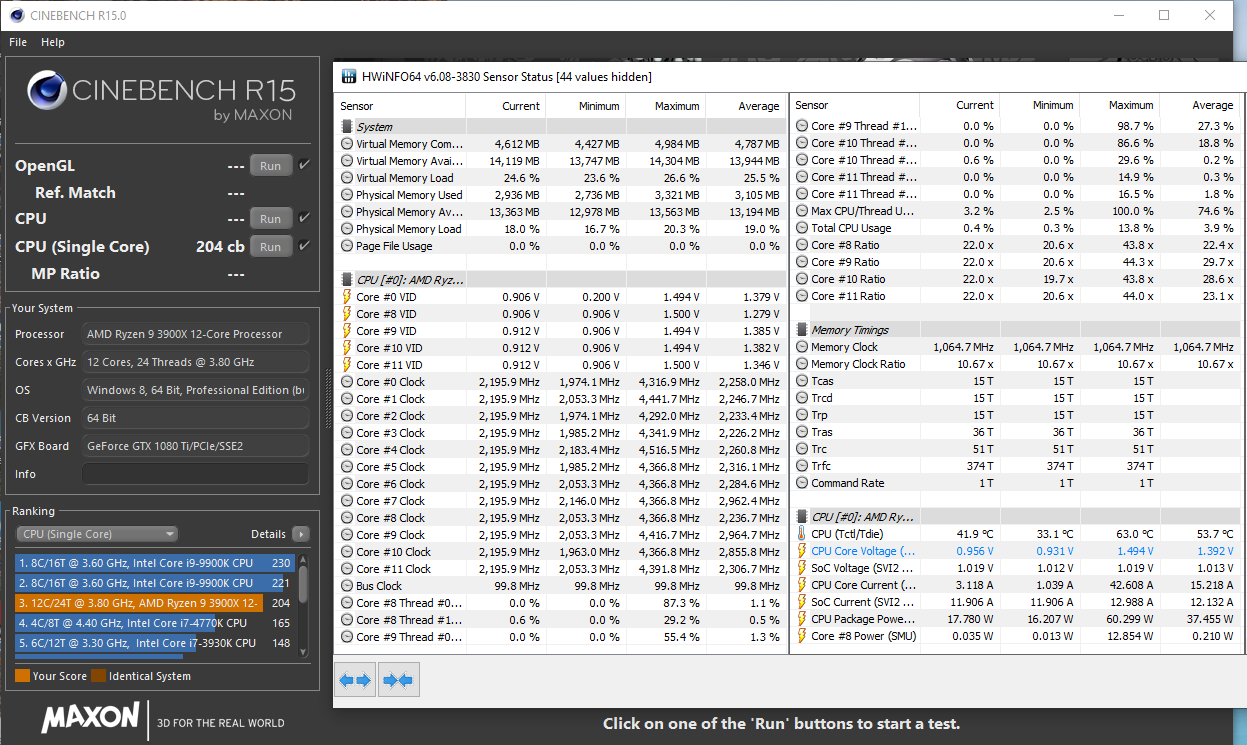Select ranking entry Intel Core i9-9900K 230
This screenshot has height=745, width=1247.
point(155,563)
